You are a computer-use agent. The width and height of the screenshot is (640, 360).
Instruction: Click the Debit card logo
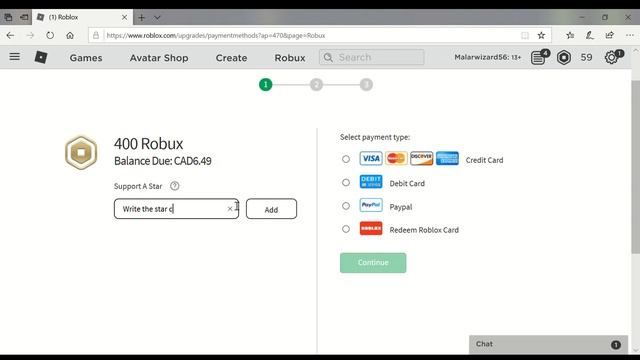coord(371,182)
